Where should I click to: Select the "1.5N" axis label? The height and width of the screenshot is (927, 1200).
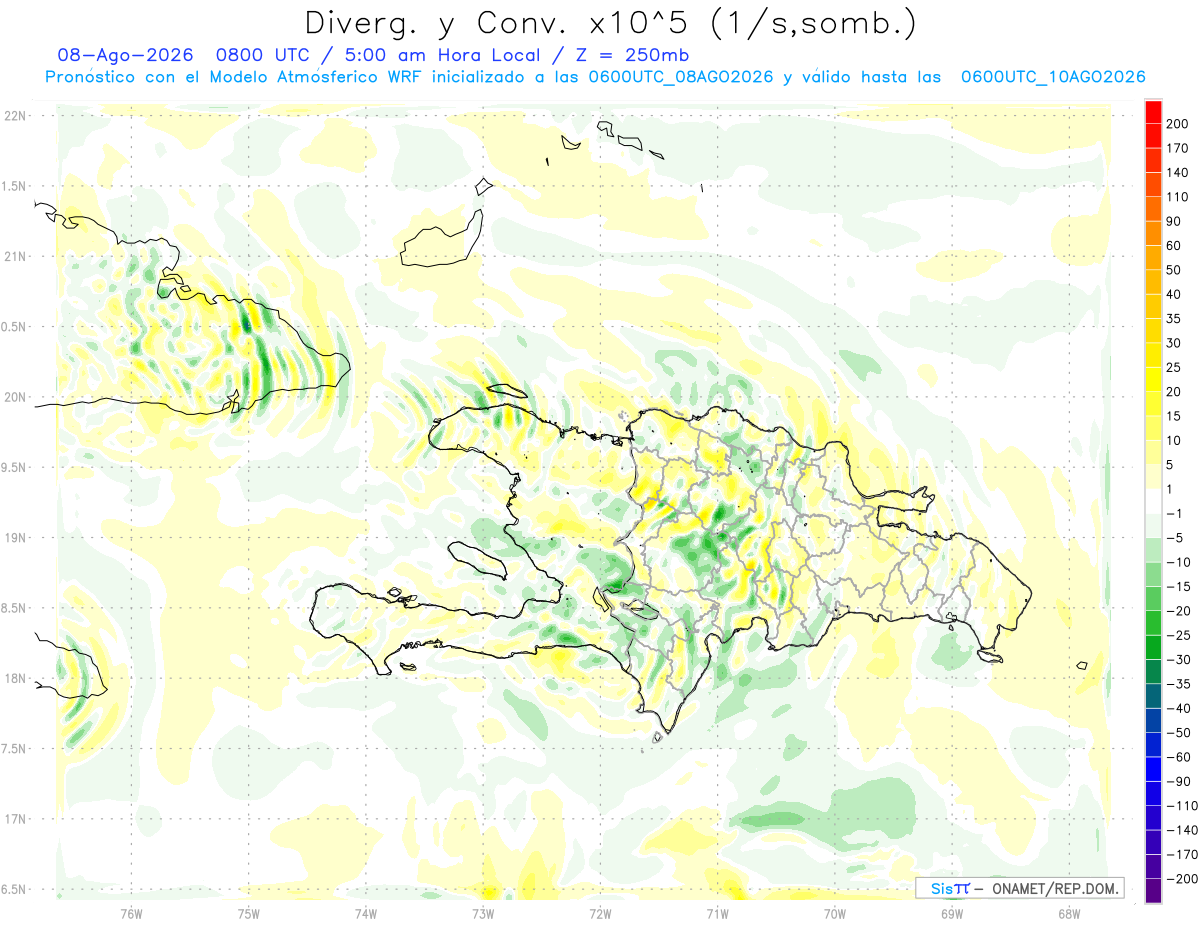pos(14,186)
